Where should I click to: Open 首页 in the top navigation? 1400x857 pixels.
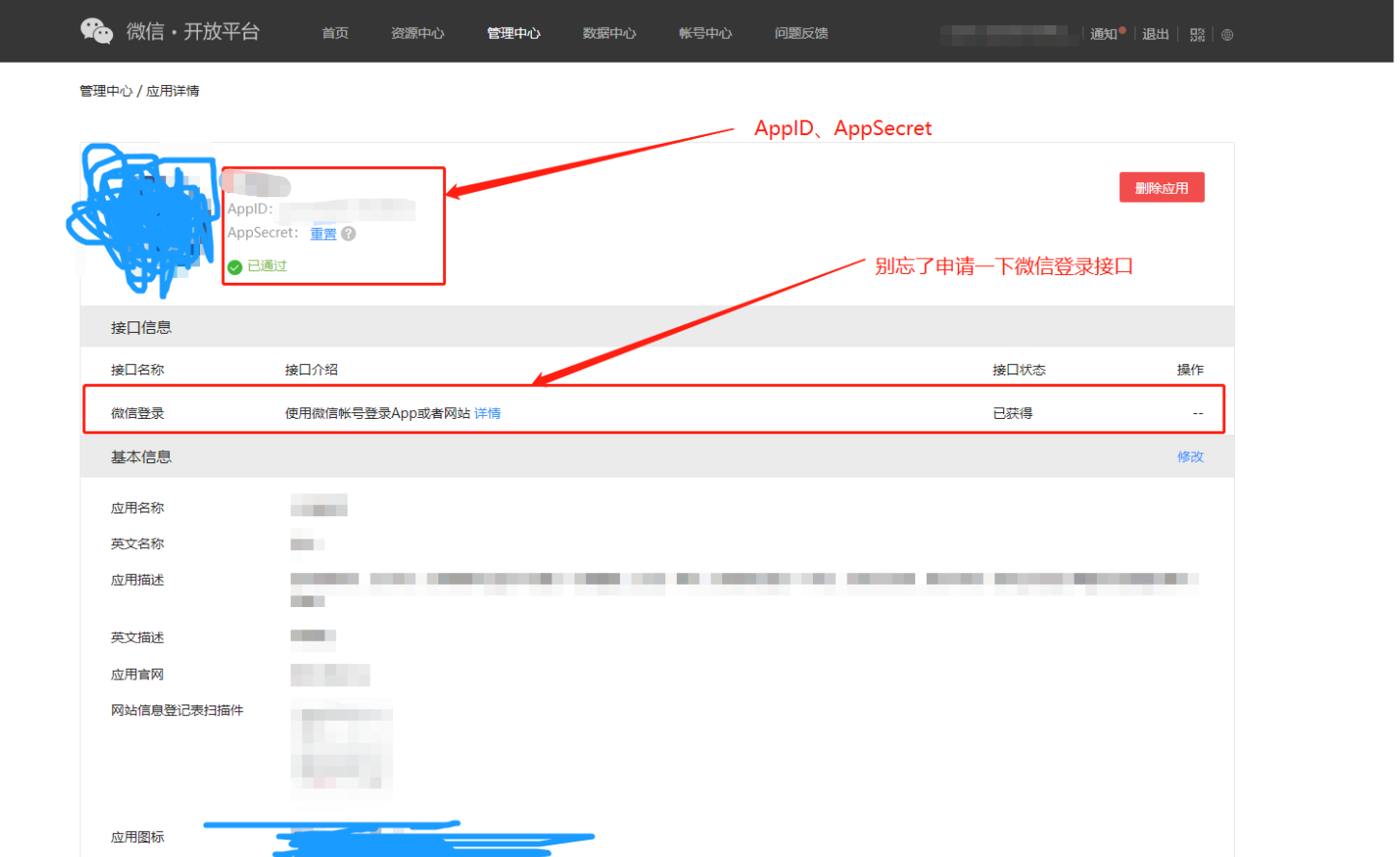(335, 33)
